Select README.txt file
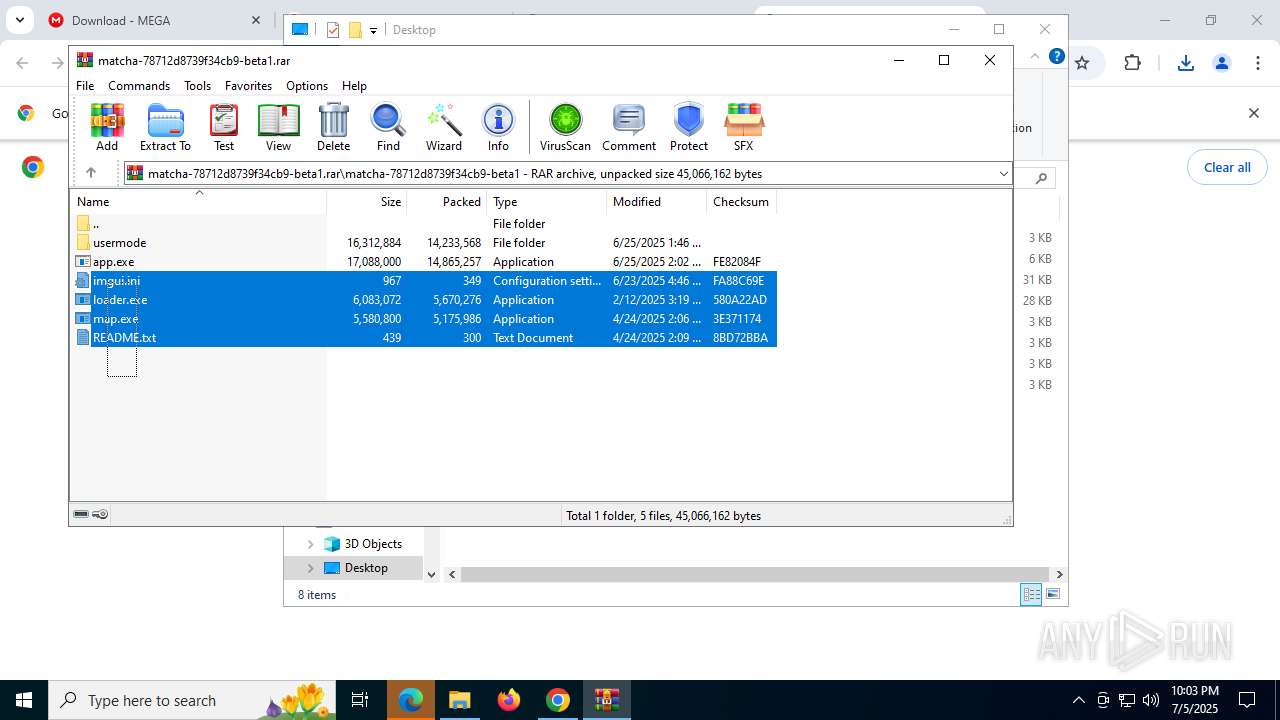1280x720 pixels. [424, 338]
